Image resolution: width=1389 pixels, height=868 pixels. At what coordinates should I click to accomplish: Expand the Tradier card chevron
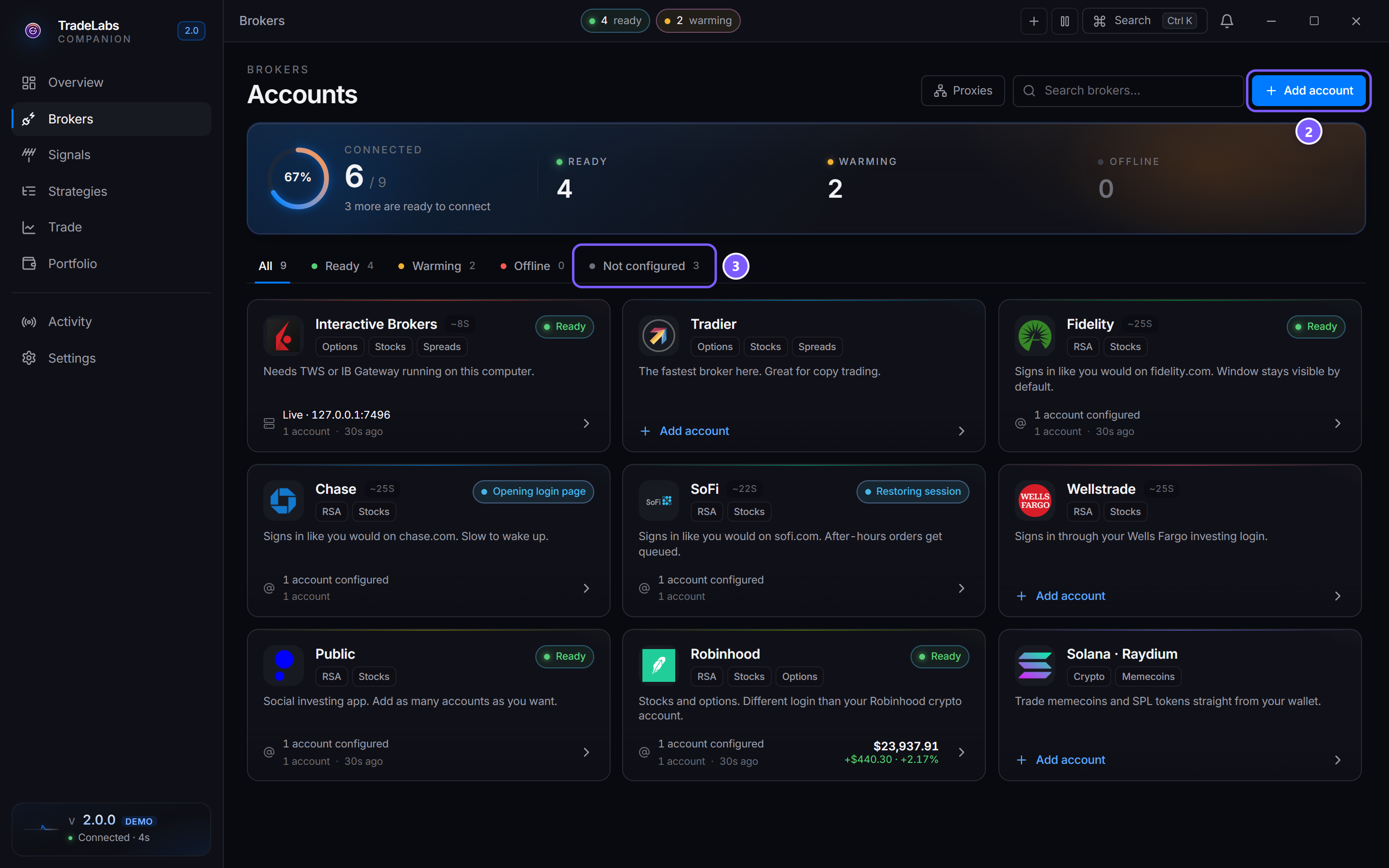961,431
